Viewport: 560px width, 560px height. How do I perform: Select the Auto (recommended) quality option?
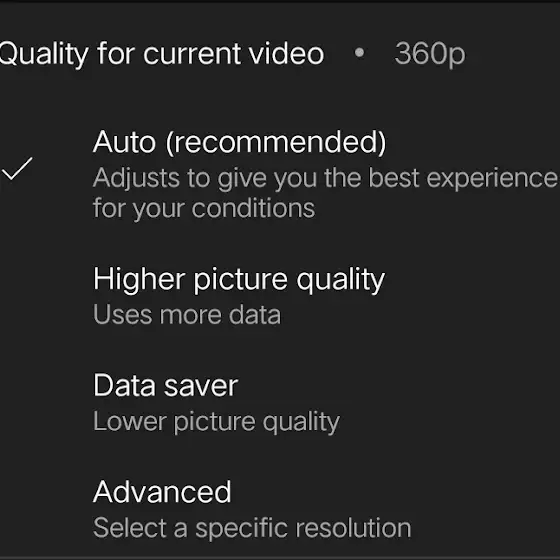(x=280, y=174)
